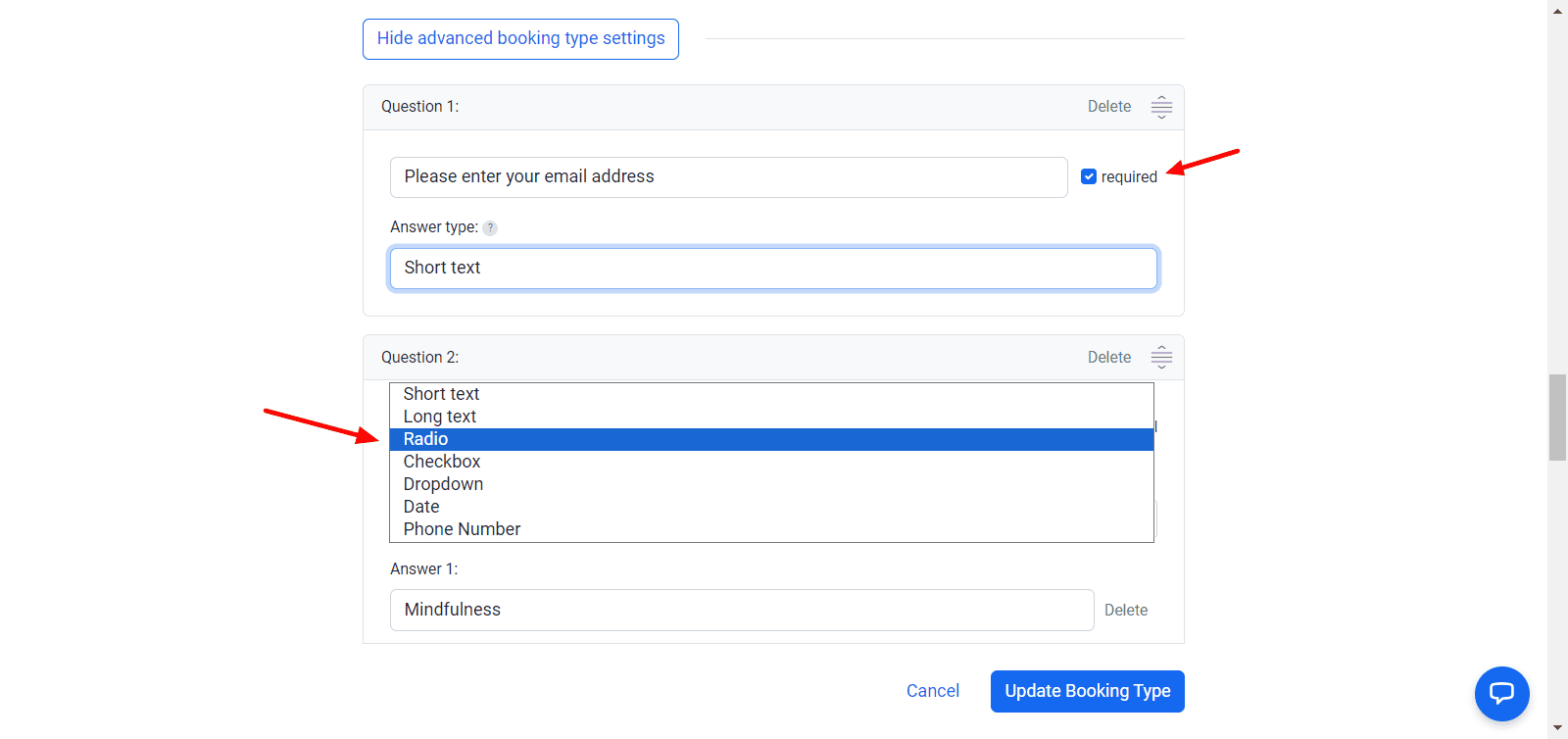The height and width of the screenshot is (739, 1568).
Task: Pick Checkbox from the answer type list
Action: pos(442,462)
